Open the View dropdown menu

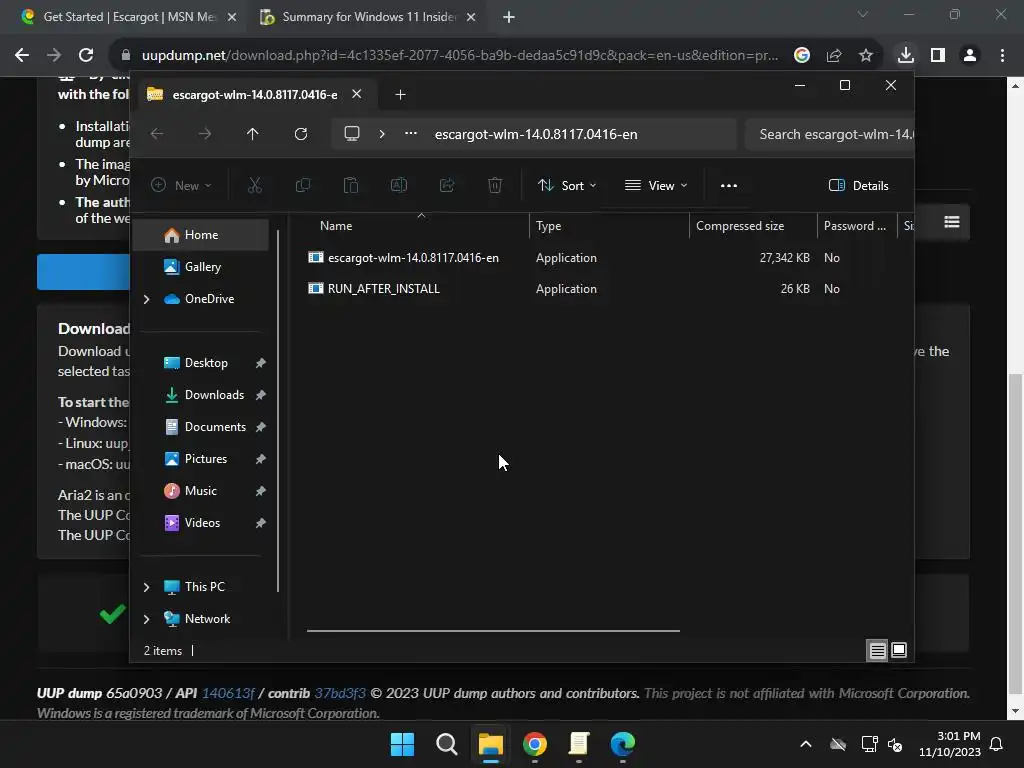pos(656,185)
